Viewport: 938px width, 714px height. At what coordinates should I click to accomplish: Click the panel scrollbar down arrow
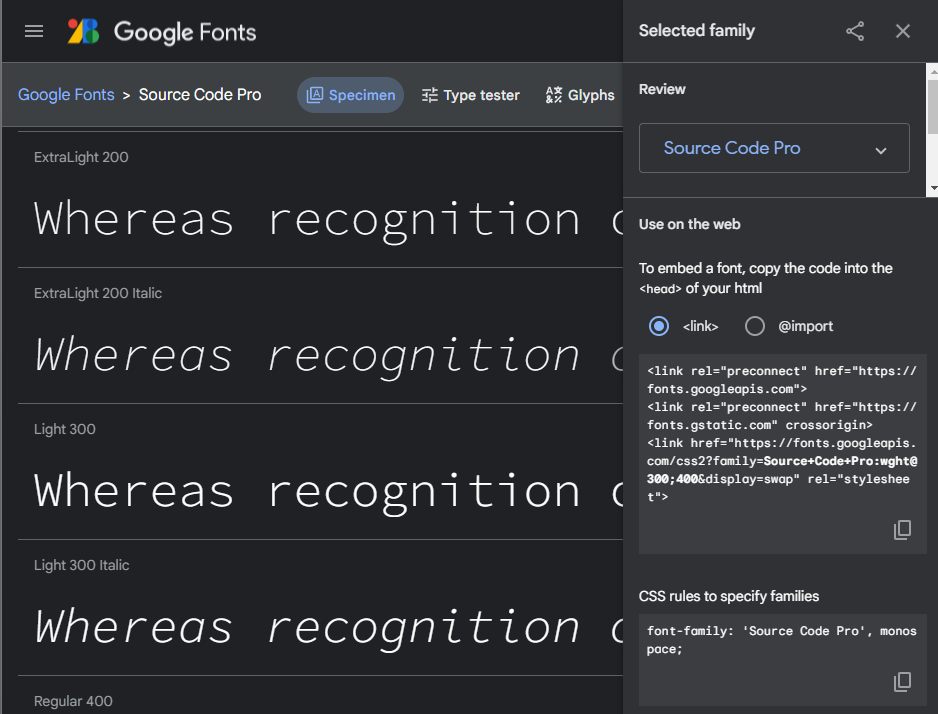933,188
